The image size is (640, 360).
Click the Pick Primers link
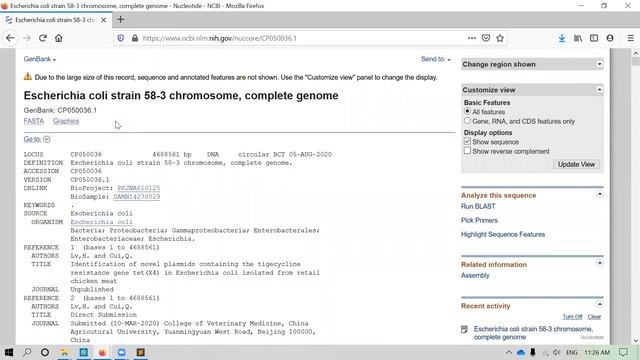point(479,220)
